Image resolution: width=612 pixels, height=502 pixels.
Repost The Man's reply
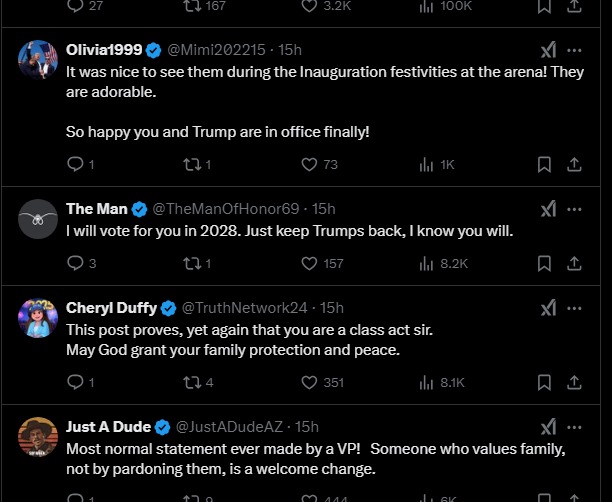[x=193, y=263]
